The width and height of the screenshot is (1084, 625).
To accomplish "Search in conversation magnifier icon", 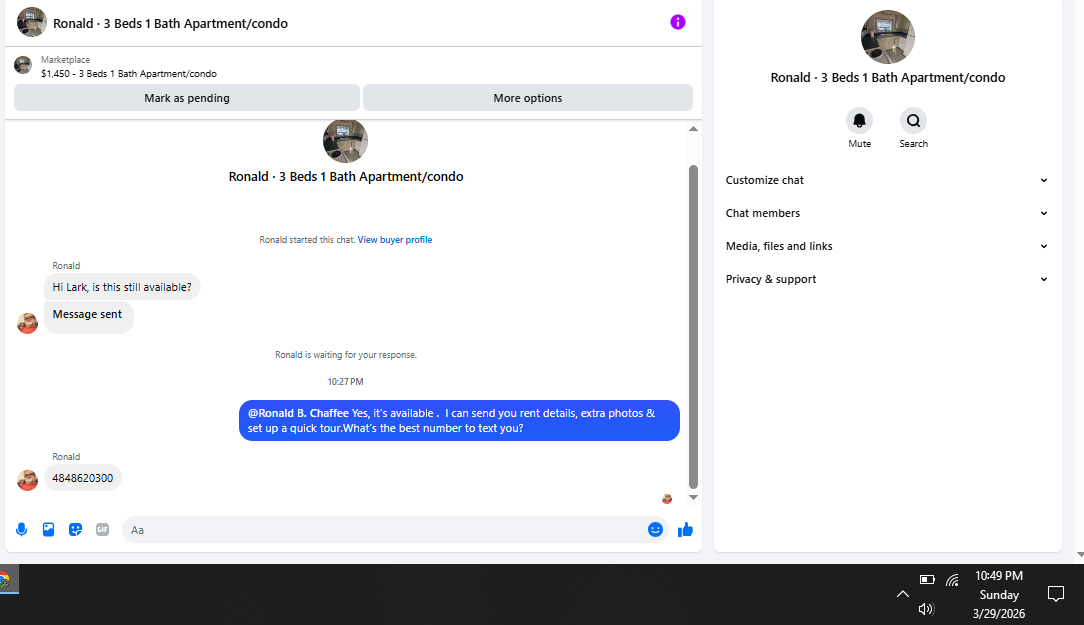I will point(913,121).
